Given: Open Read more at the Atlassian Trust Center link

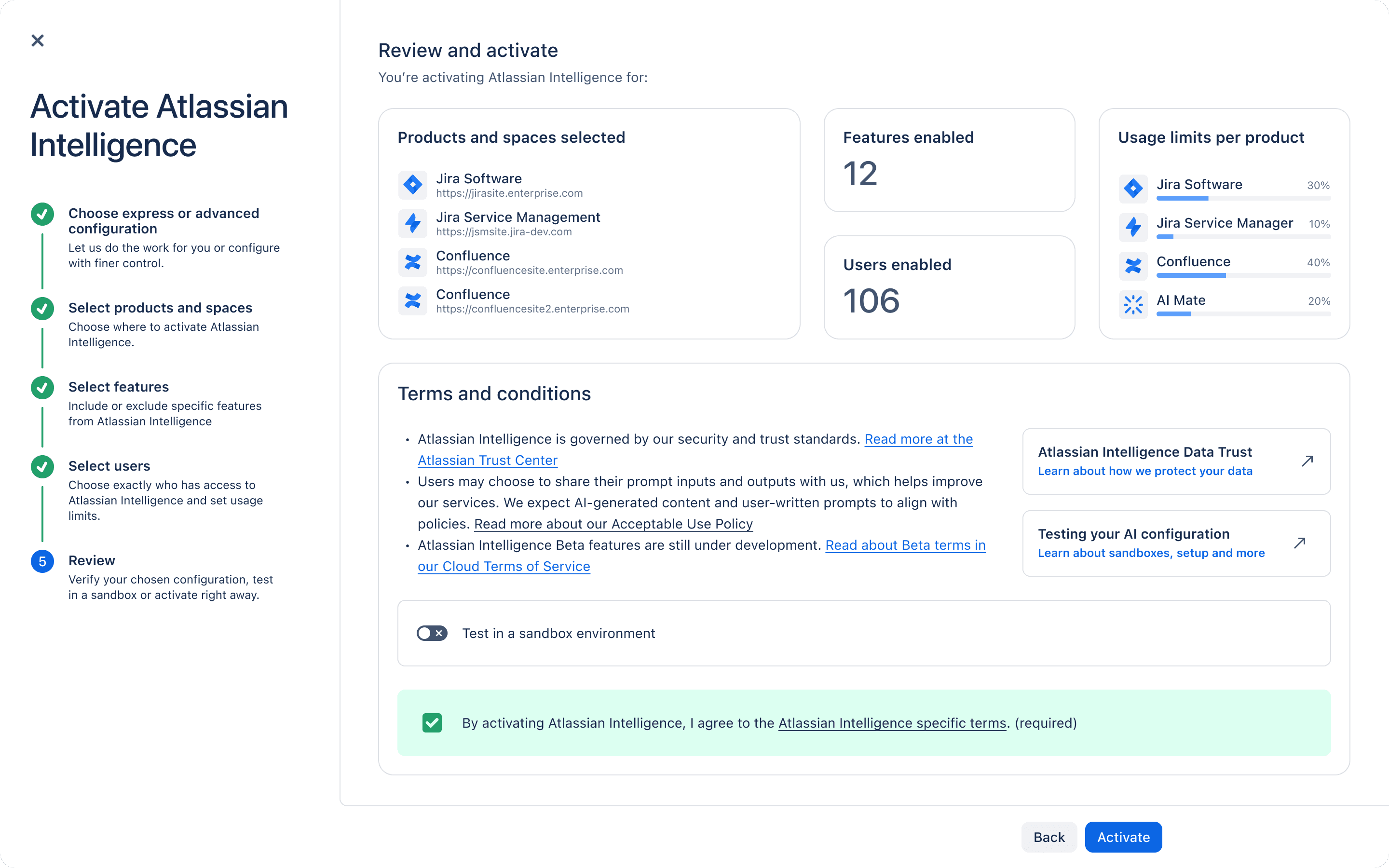Looking at the screenshot, I should coord(695,449).
